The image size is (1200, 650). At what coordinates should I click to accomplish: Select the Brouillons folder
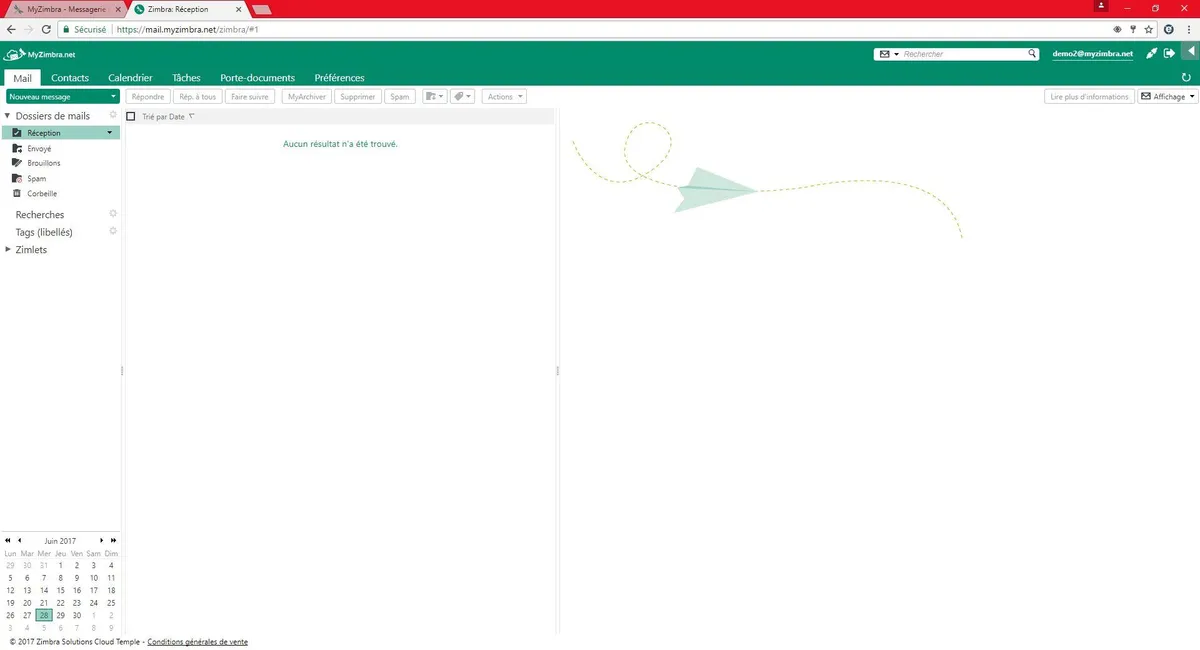(x=43, y=163)
